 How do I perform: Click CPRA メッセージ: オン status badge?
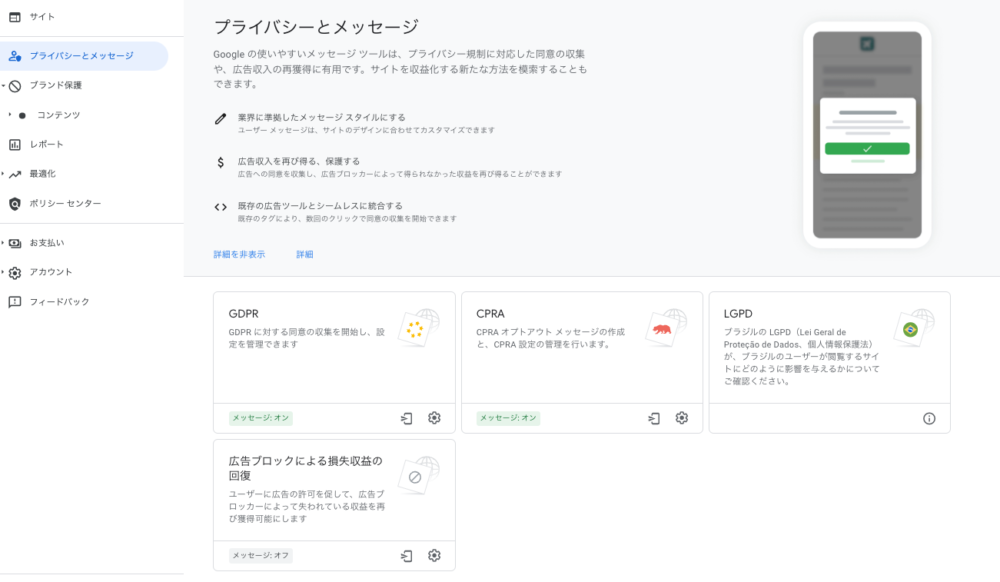point(508,418)
